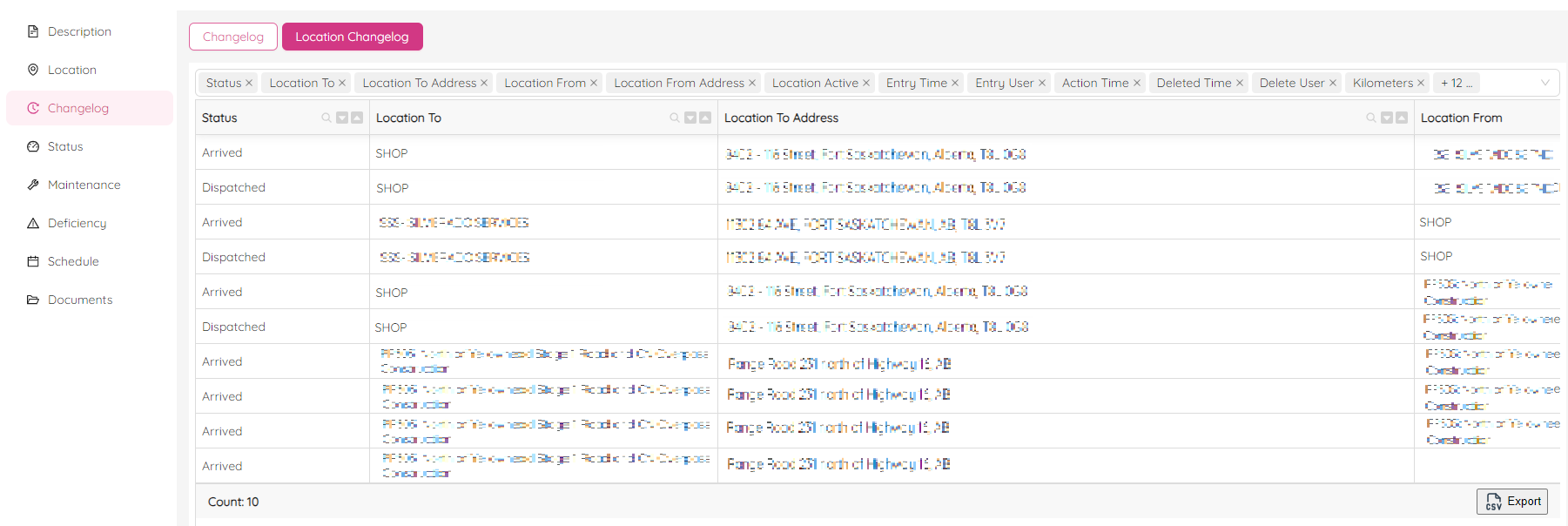Search within Location To Address column
This screenshot has height=526, width=1568.
click(1371, 118)
